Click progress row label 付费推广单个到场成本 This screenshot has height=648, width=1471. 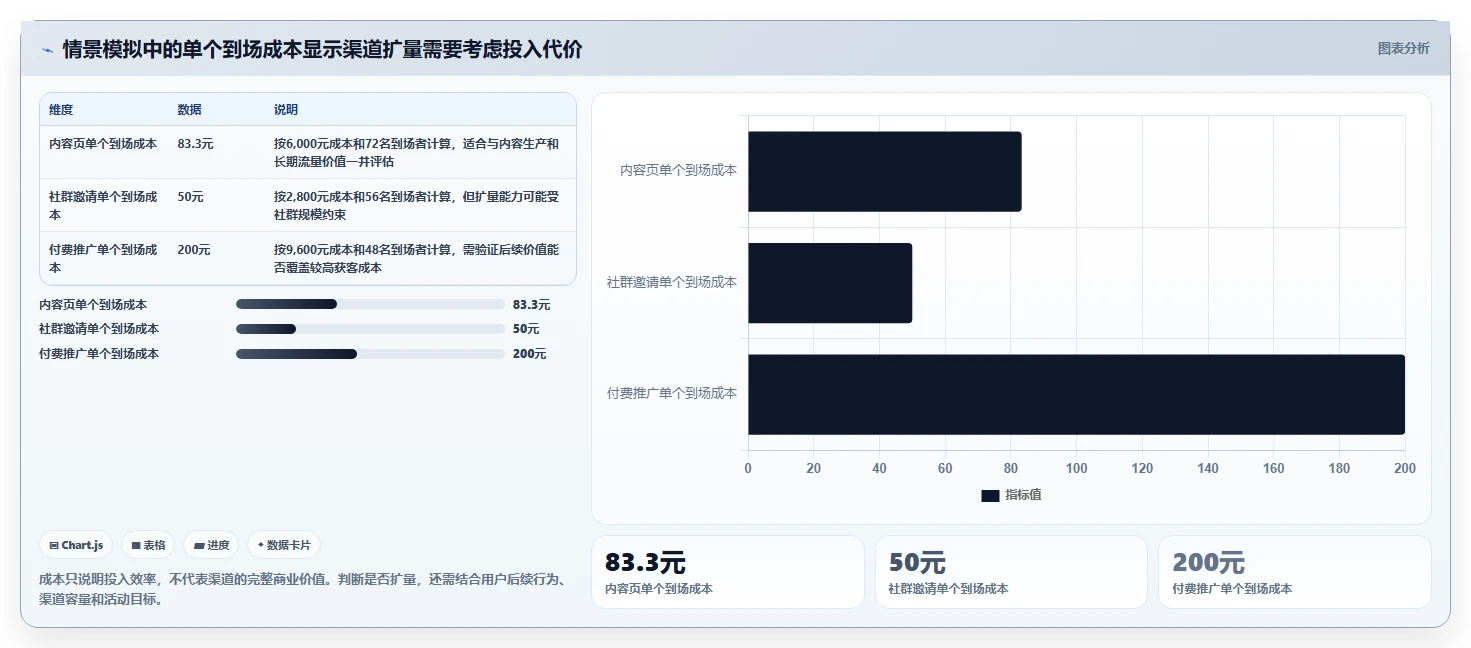99,354
